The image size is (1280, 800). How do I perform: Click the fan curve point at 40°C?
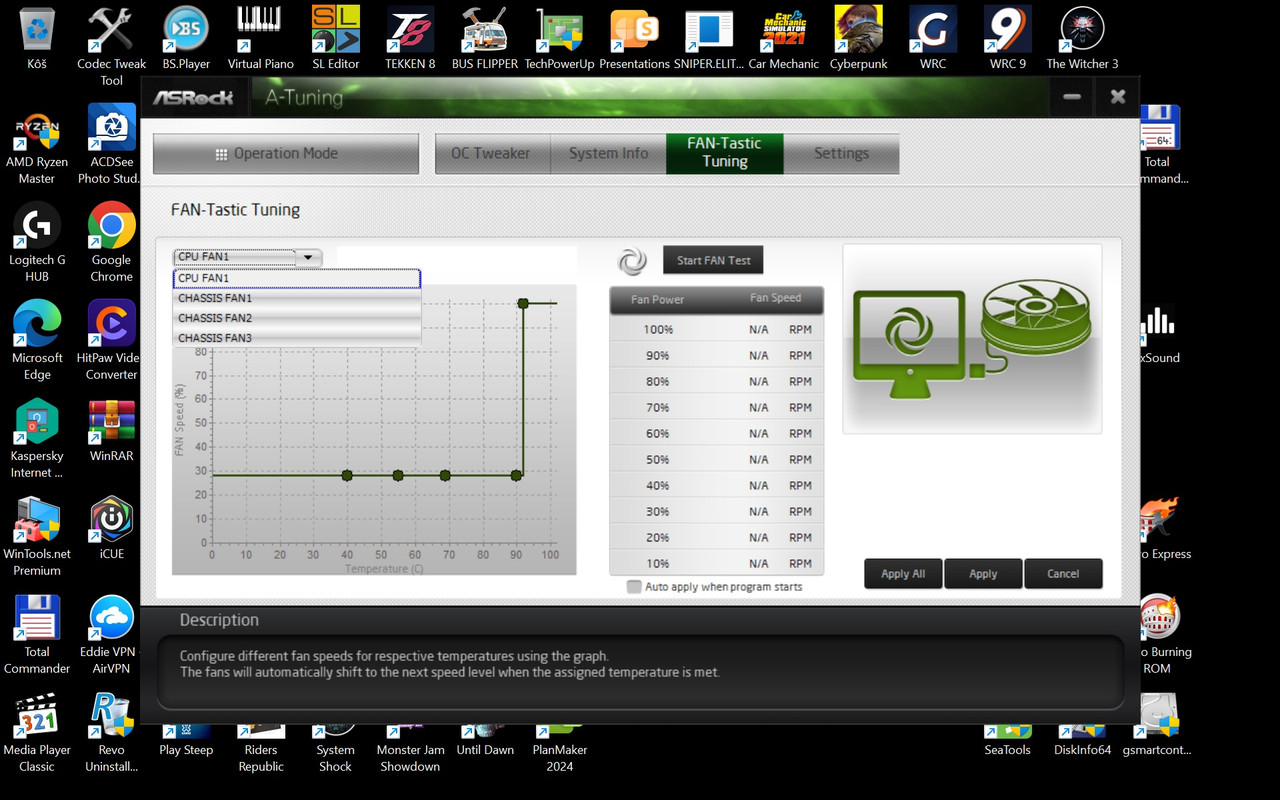tap(347, 476)
